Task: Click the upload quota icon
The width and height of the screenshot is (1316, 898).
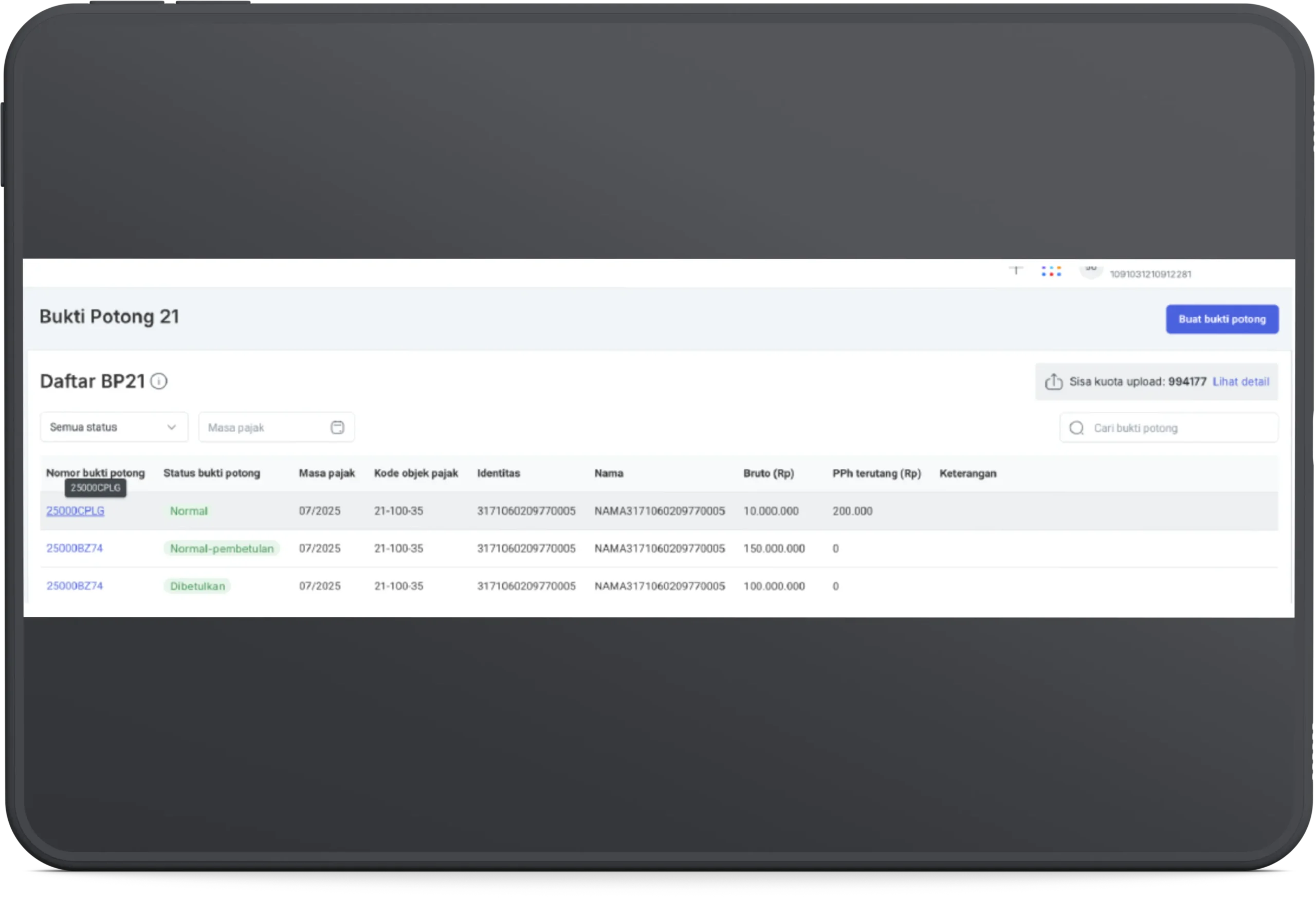Action: pyautogui.click(x=1053, y=381)
